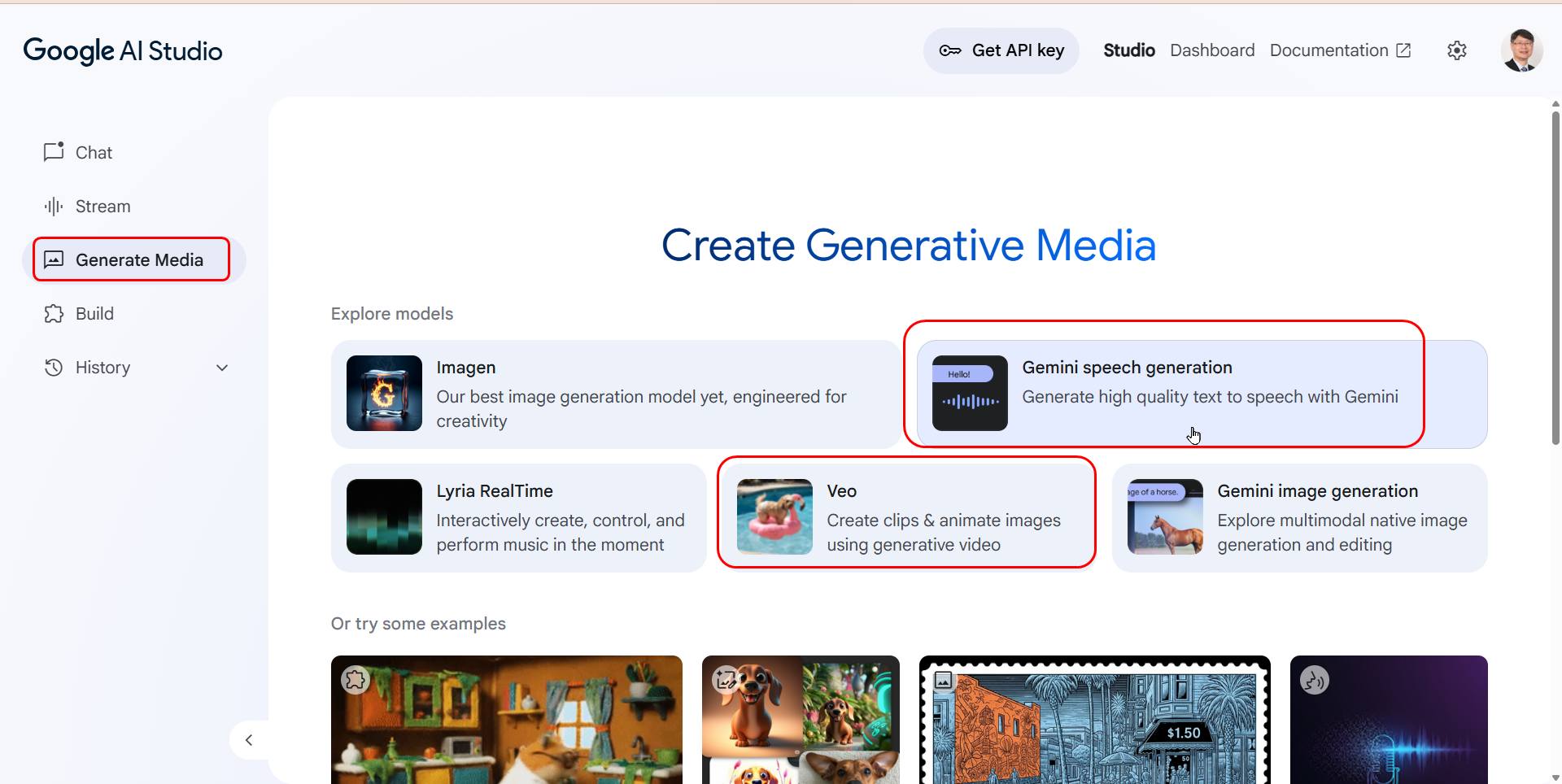
Task: Click the key icon in Get API key
Action: (950, 50)
